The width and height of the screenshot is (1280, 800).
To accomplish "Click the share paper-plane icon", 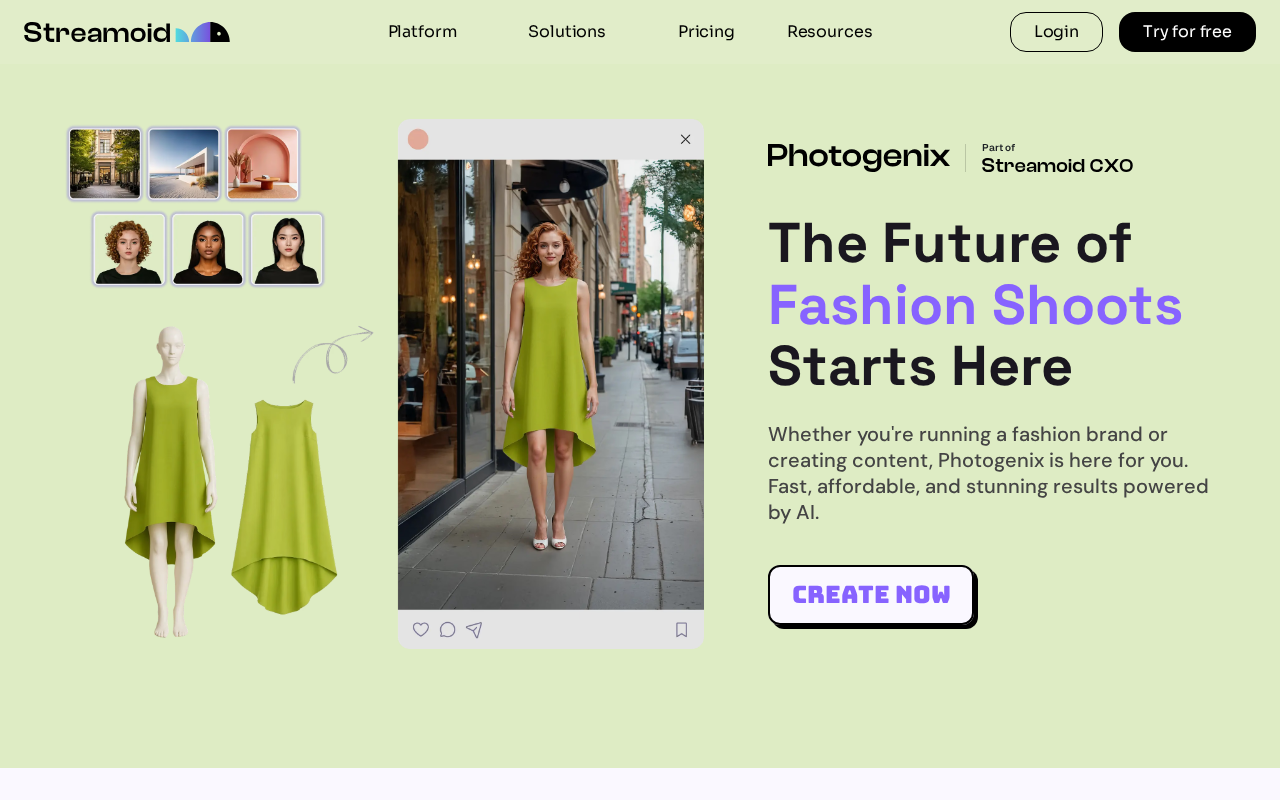I will click(474, 630).
